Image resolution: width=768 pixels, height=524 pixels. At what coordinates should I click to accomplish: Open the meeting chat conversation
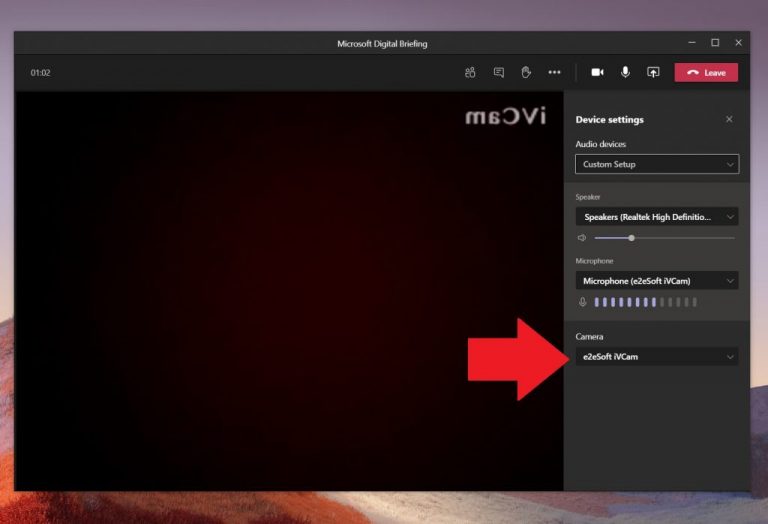(x=499, y=72)
